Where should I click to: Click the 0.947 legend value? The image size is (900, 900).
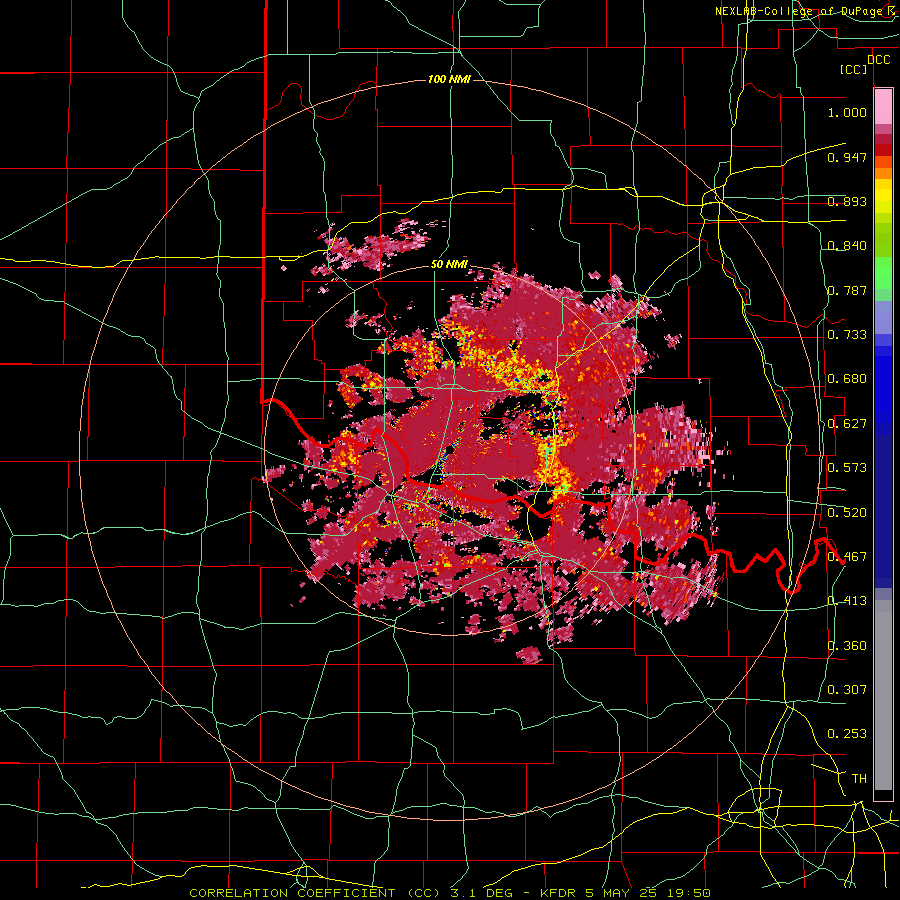[847, 157]
